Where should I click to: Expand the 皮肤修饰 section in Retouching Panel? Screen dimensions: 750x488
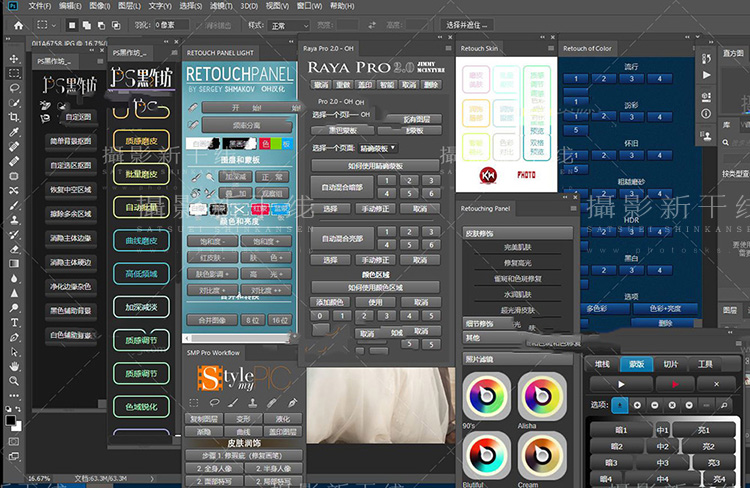point(518,233)
